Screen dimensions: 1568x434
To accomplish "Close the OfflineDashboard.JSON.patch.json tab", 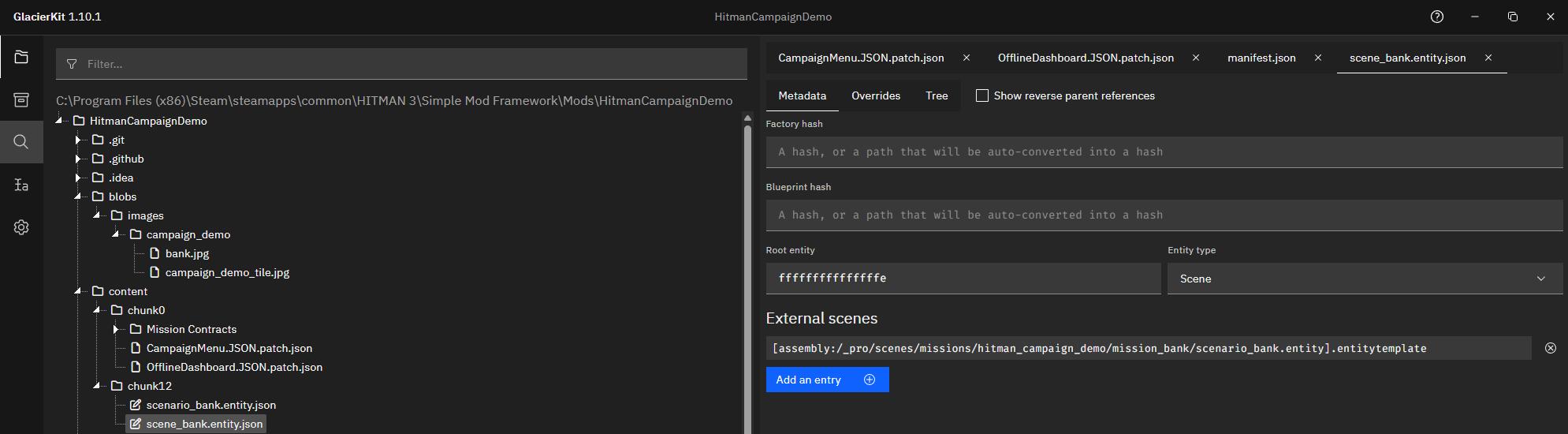I will pyautogui.click(x=1196, y=58).
